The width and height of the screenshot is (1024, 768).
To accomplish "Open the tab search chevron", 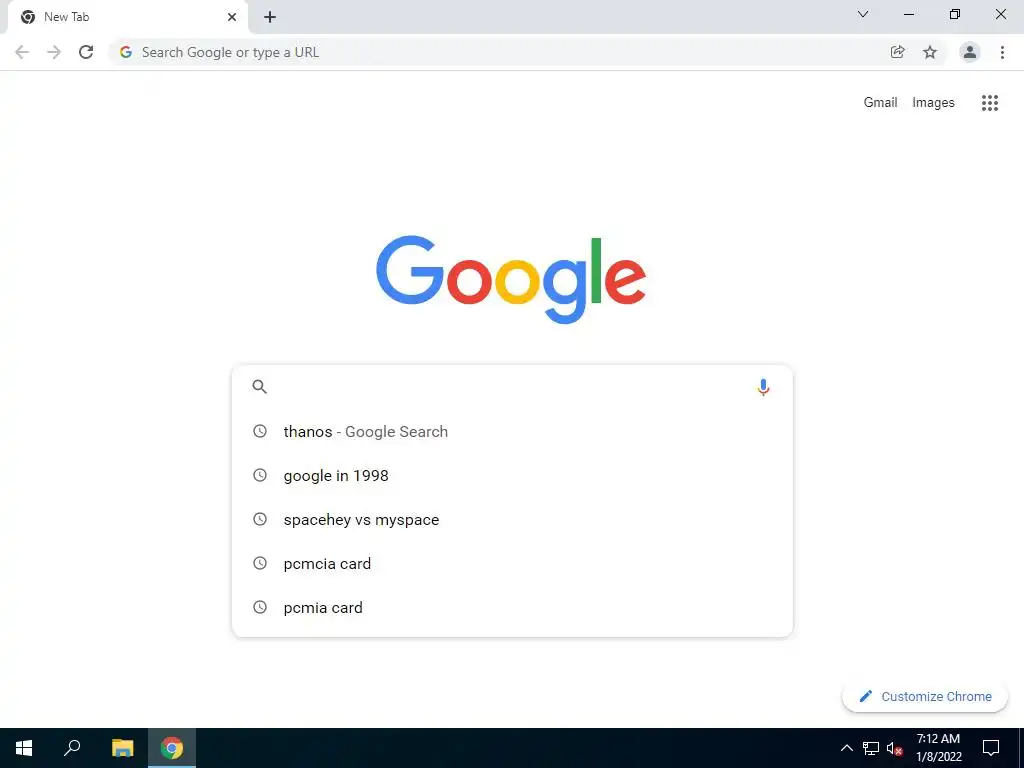I will pos(863,14).
